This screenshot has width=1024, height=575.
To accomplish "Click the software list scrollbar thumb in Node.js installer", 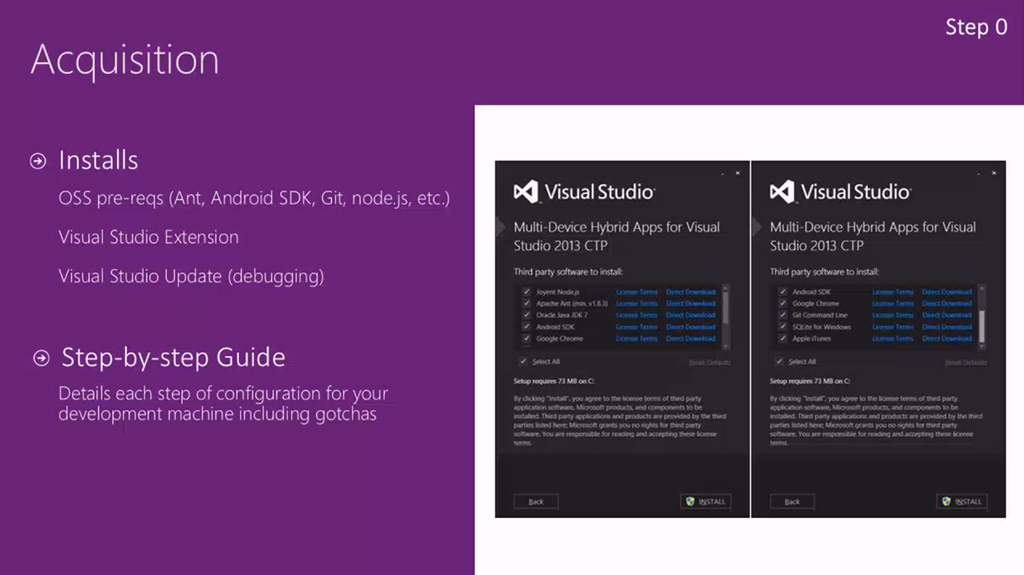I will (x=726, y=307).
